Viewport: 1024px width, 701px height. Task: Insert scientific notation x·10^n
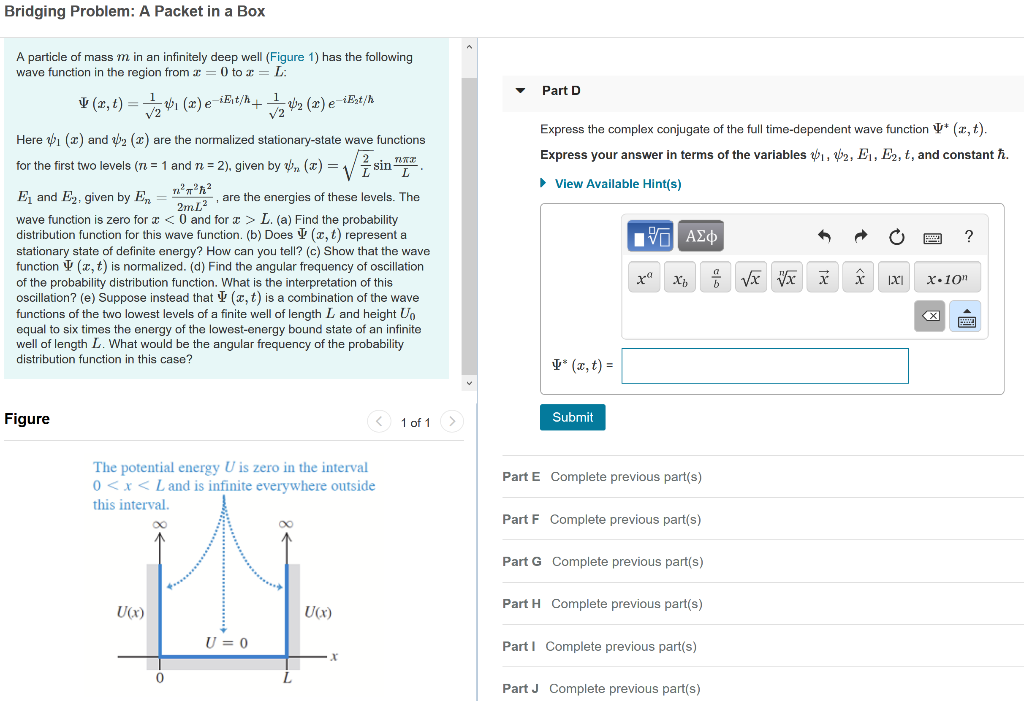(x=947, y=277)
